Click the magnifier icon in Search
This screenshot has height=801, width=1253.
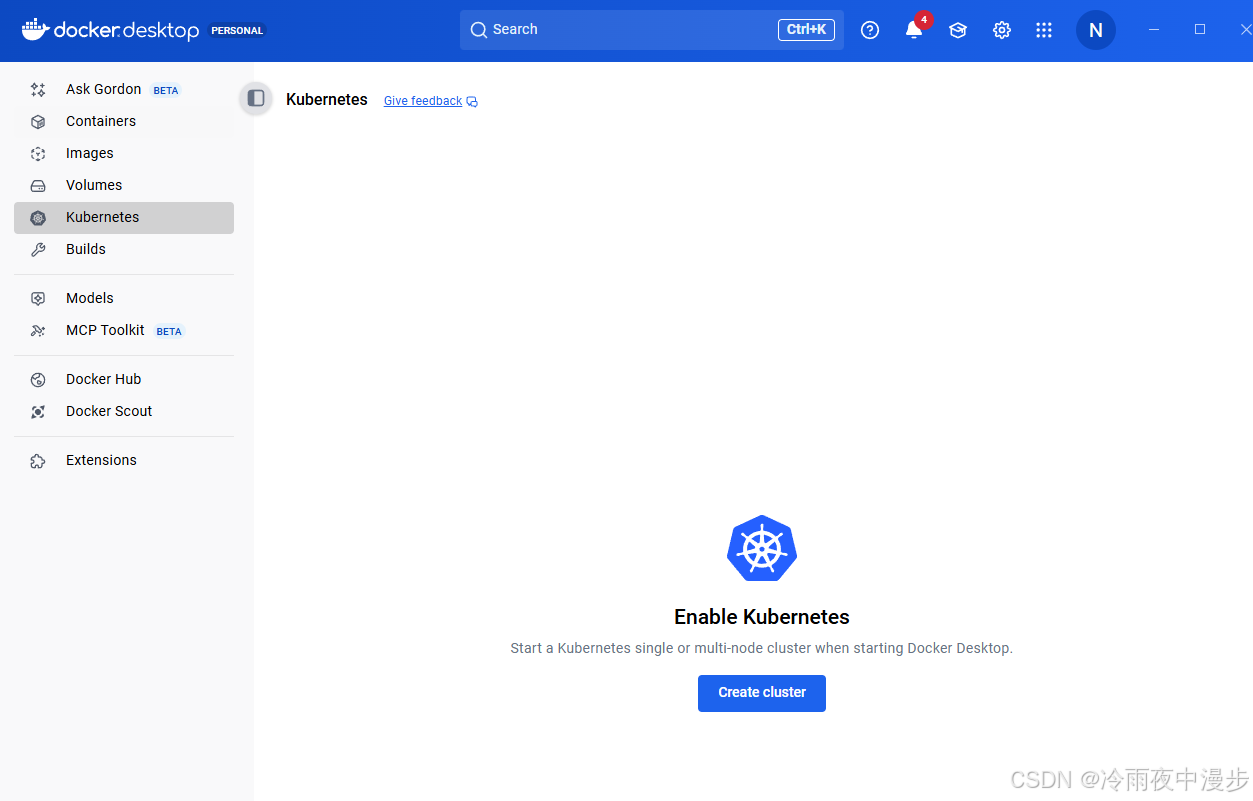(x=479, y=30)
